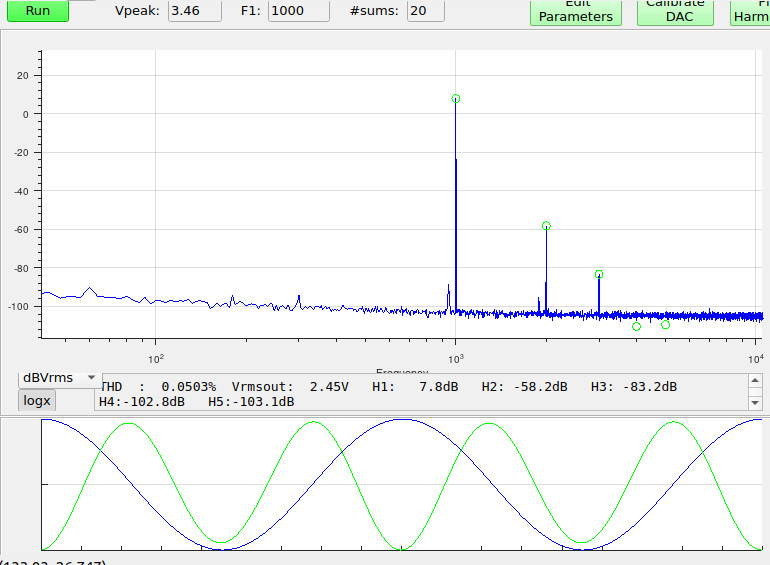Image resolution: width=770 pixels, height=565 pixels.
Task: Click the third harmonic marker circle
Action: tap(599, 274)
